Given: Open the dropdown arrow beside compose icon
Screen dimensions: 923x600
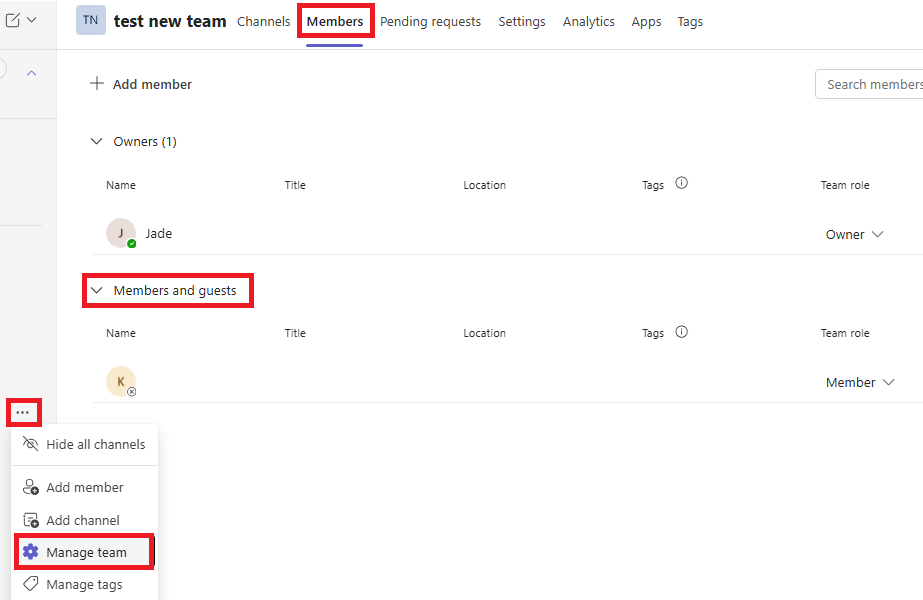Looking at the screenshot, I should tap(32, 20).
